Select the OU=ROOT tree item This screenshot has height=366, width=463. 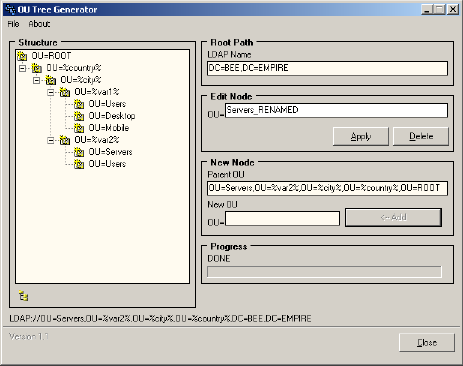pyautogui.click(x=51, y=56)
